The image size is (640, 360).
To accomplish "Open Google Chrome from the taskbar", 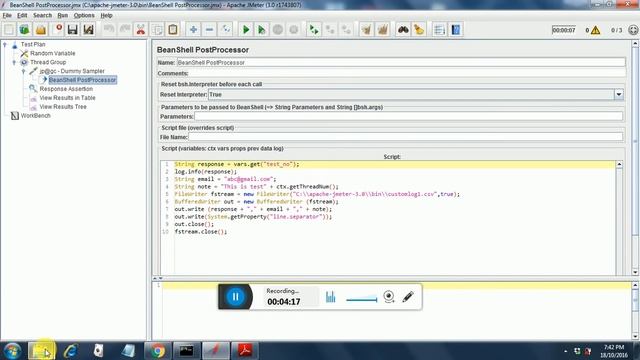I will point(157,351).
